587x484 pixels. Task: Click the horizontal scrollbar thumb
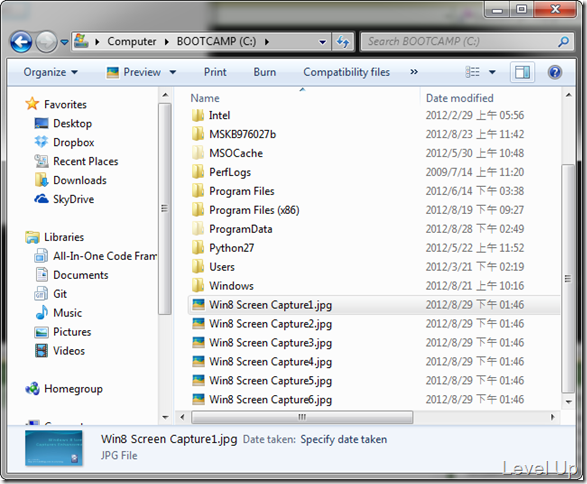point(302,417)
